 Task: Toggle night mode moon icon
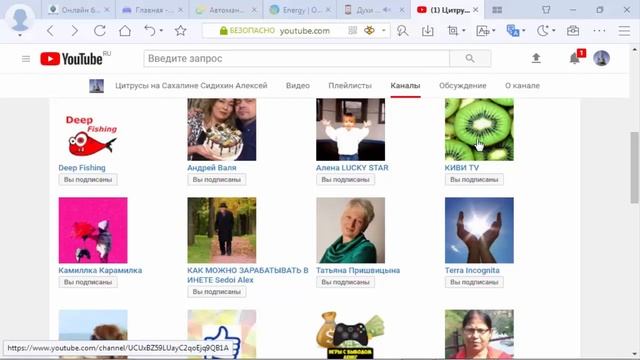click(x=542, y=31)
